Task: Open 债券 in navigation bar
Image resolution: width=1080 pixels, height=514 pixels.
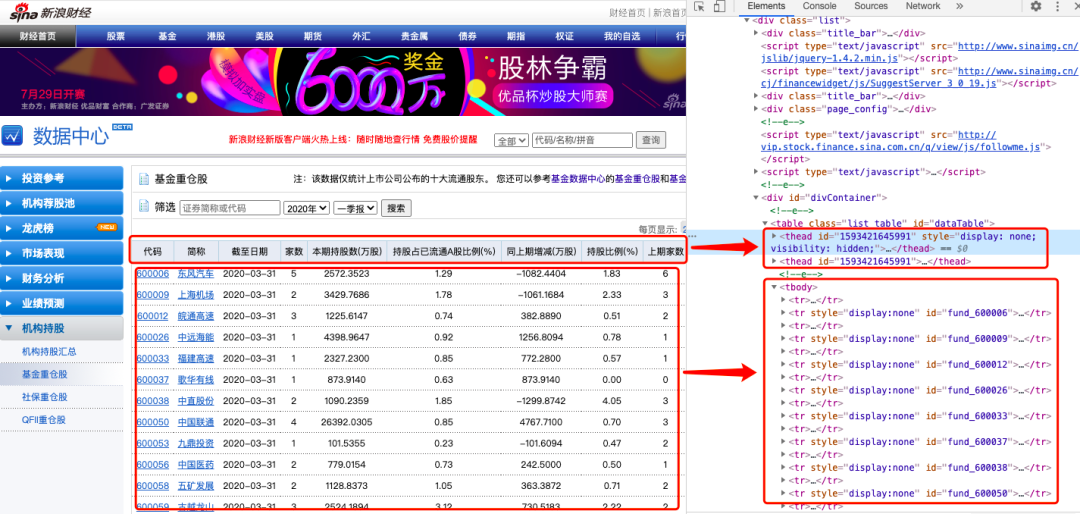Action: pyautogui.click(x=468, y=37)
